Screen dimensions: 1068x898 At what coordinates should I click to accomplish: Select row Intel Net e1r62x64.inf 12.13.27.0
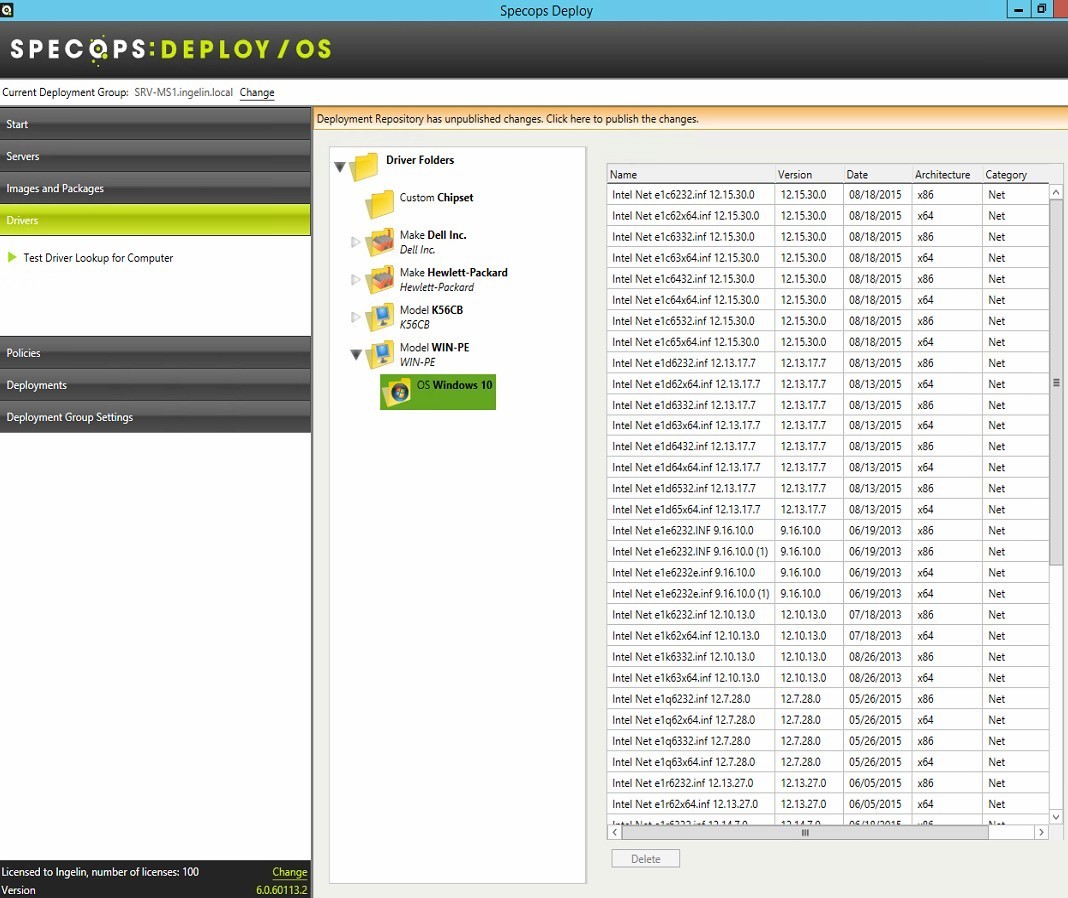pyautogui.click(x=827, y=804)
